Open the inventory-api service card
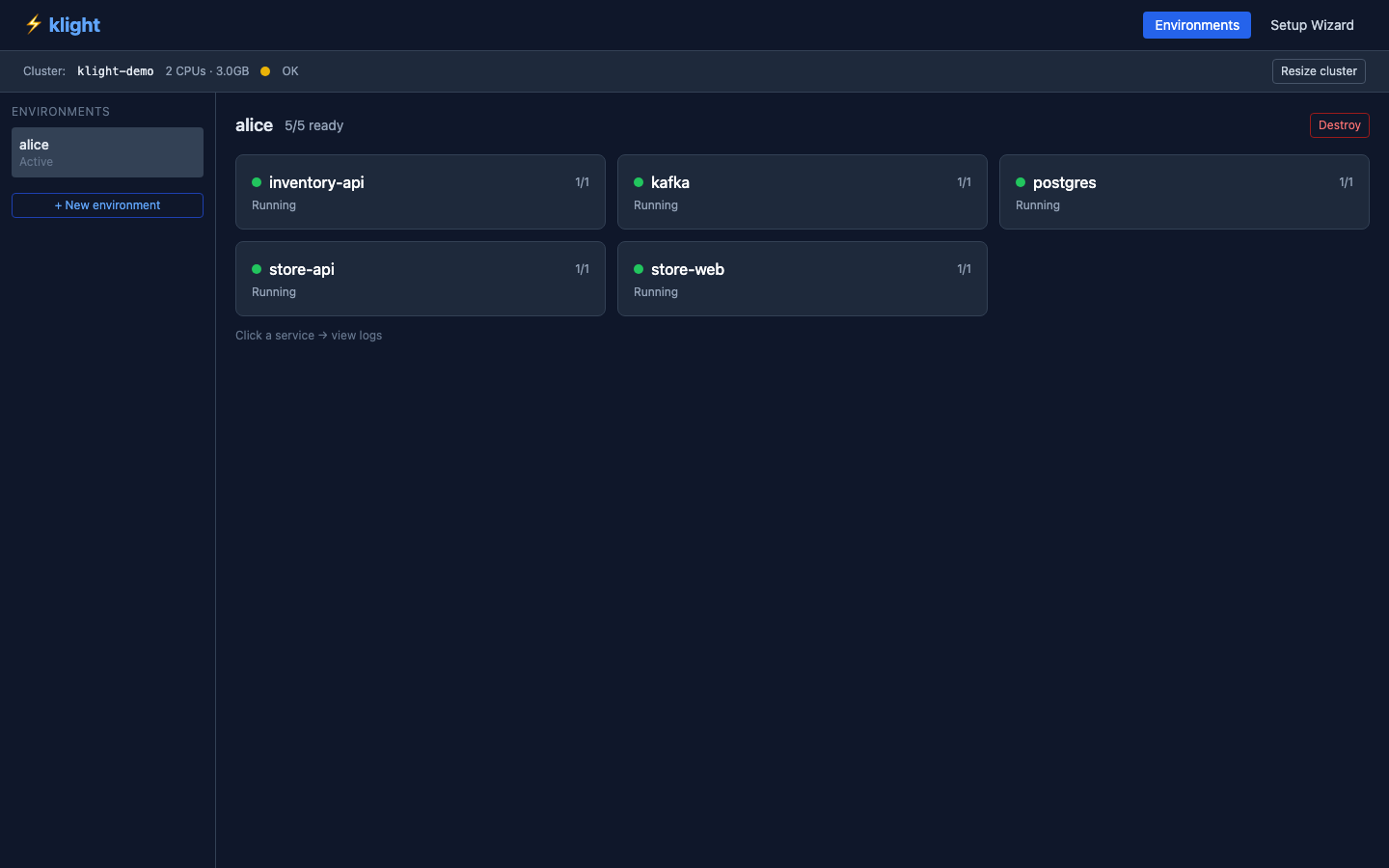1389x868 pixels. [421, 192]
